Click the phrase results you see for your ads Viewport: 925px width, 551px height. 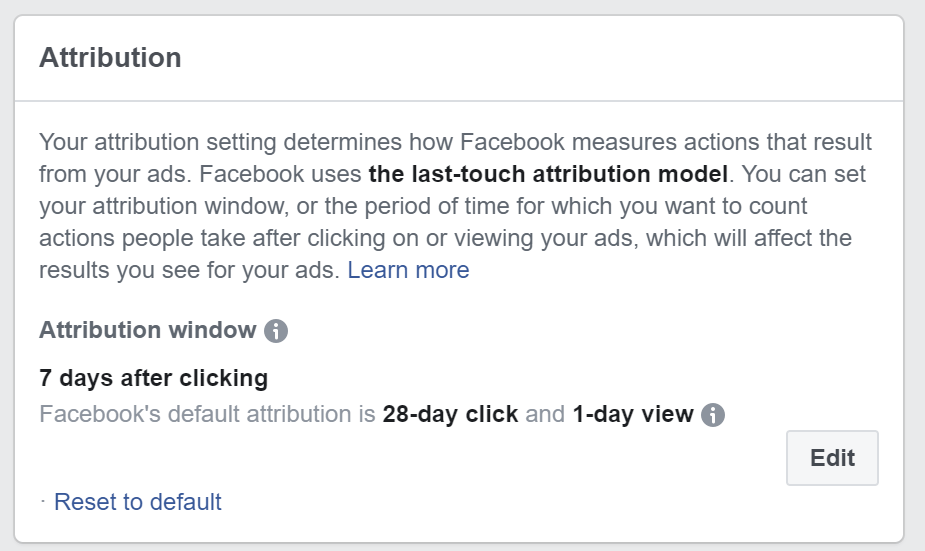point(189,270)
